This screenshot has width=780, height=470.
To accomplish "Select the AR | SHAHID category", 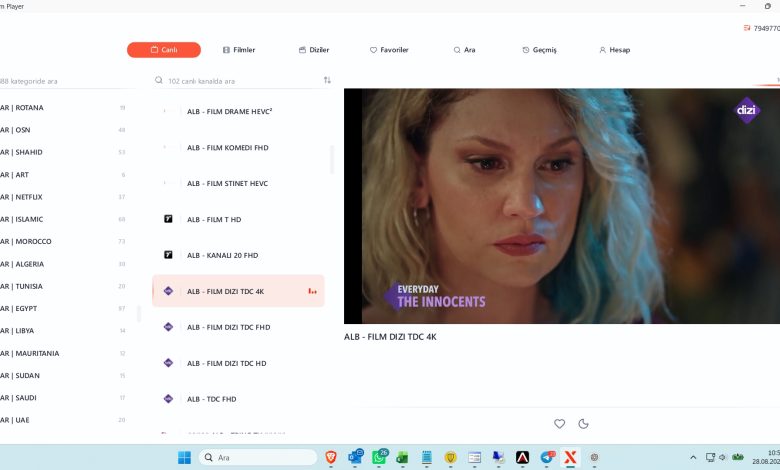I will (64, 152).
